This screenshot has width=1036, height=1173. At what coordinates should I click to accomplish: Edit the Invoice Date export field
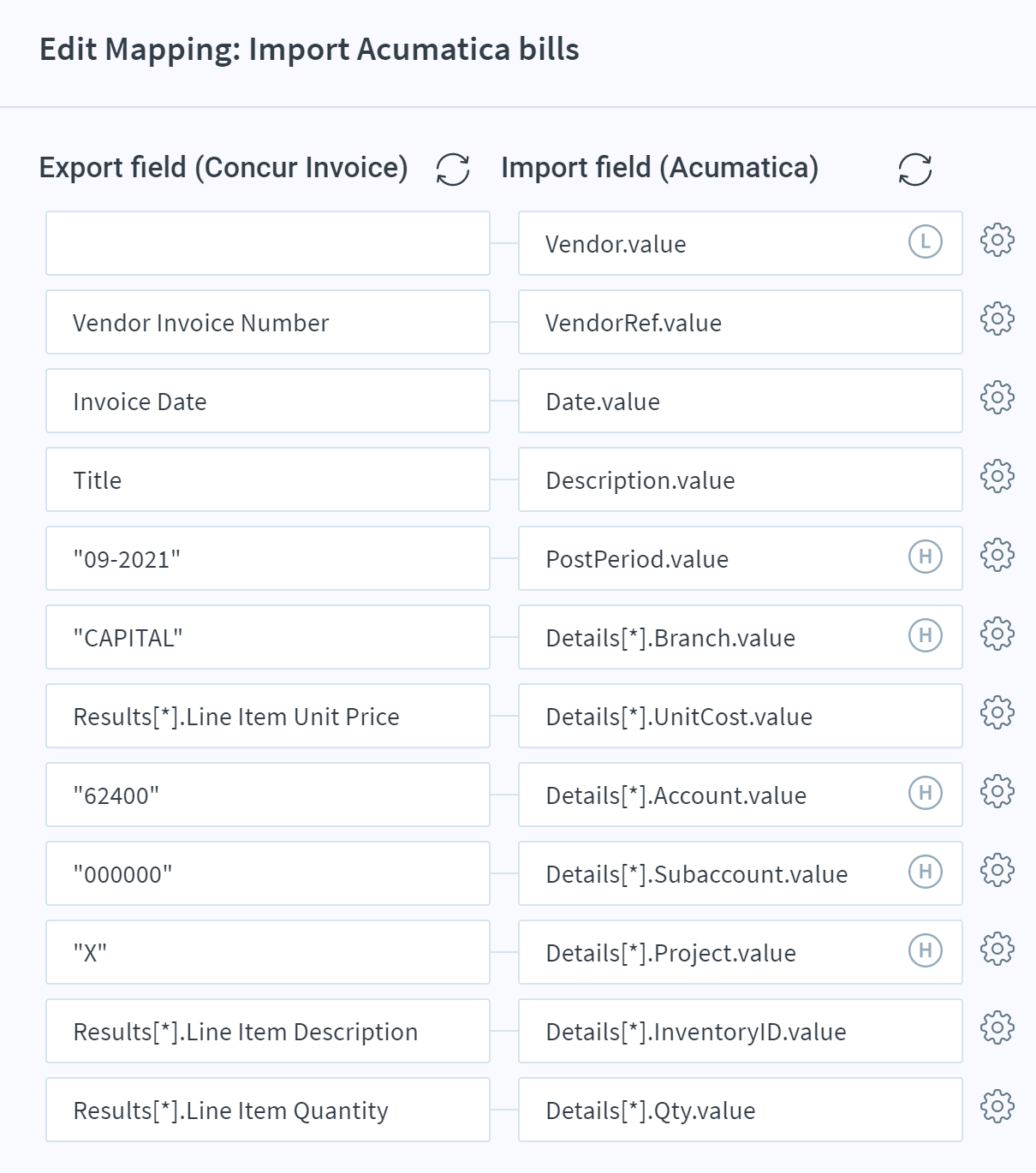click(x=268, y=401)
